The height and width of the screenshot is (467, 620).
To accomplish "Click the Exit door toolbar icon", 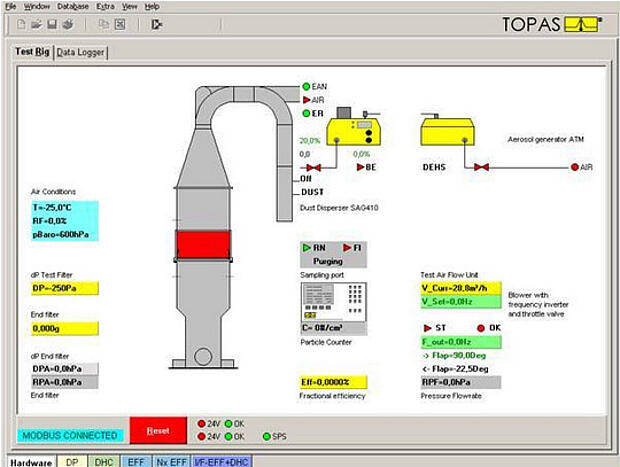I will click(157, 25).
